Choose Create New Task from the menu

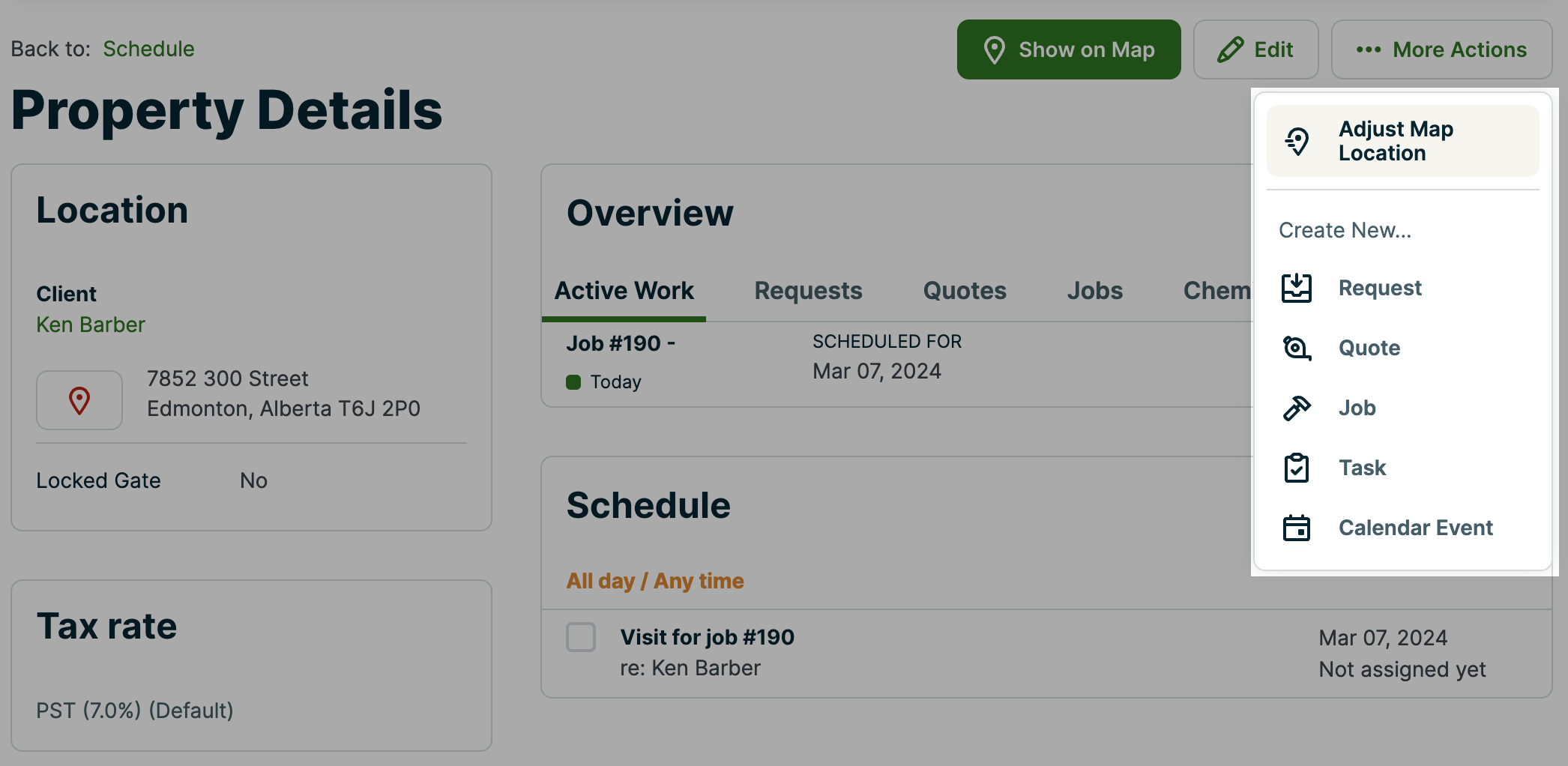point(1361,467)
